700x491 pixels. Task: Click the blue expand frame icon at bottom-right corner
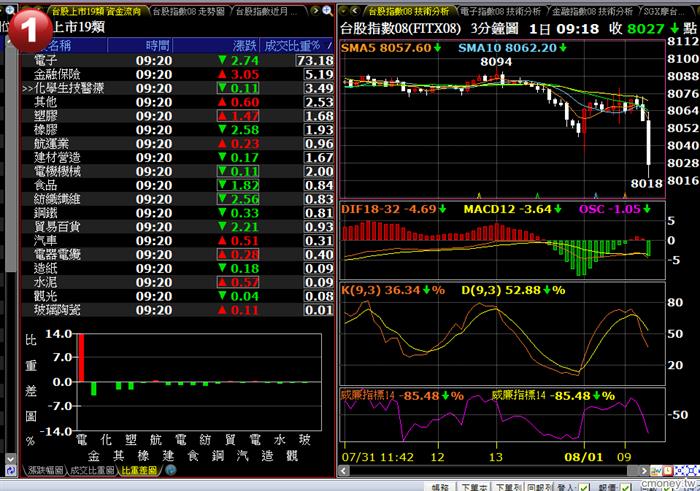point(693,470)
